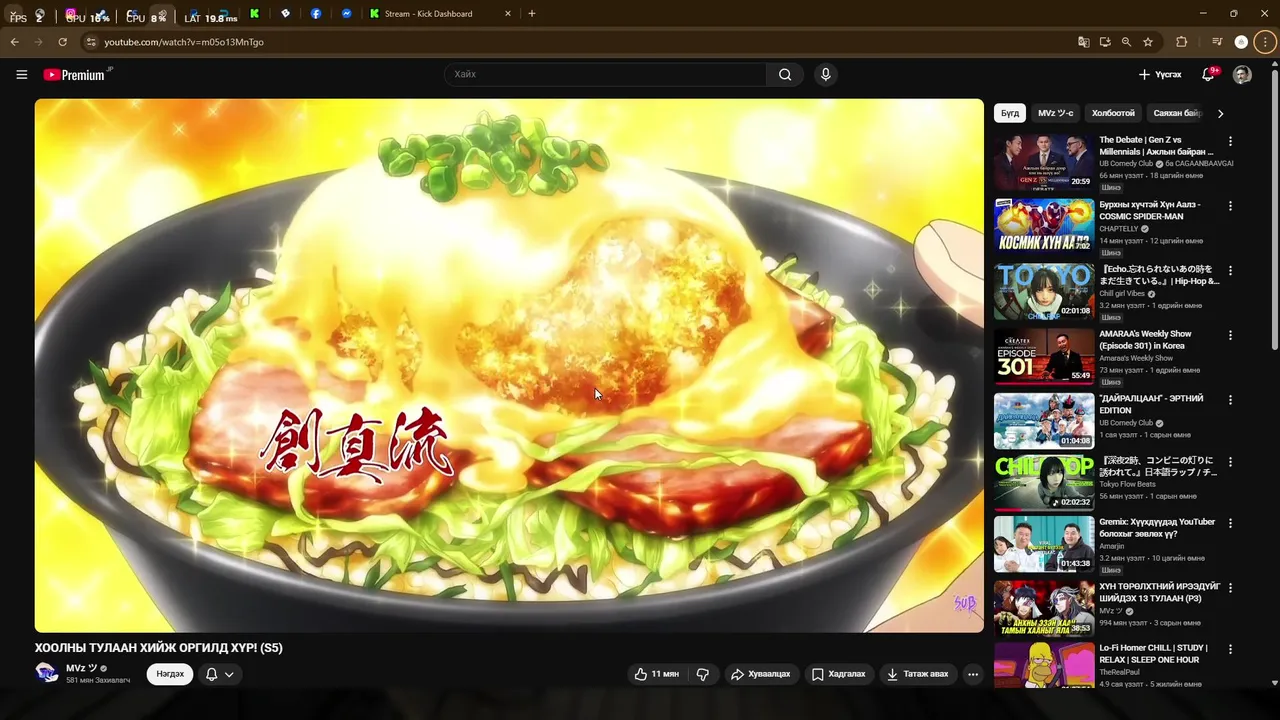Open options for 13 ТУЛААН video
The width and height of the screenshot is (1280, 720).
(1230, 588)
